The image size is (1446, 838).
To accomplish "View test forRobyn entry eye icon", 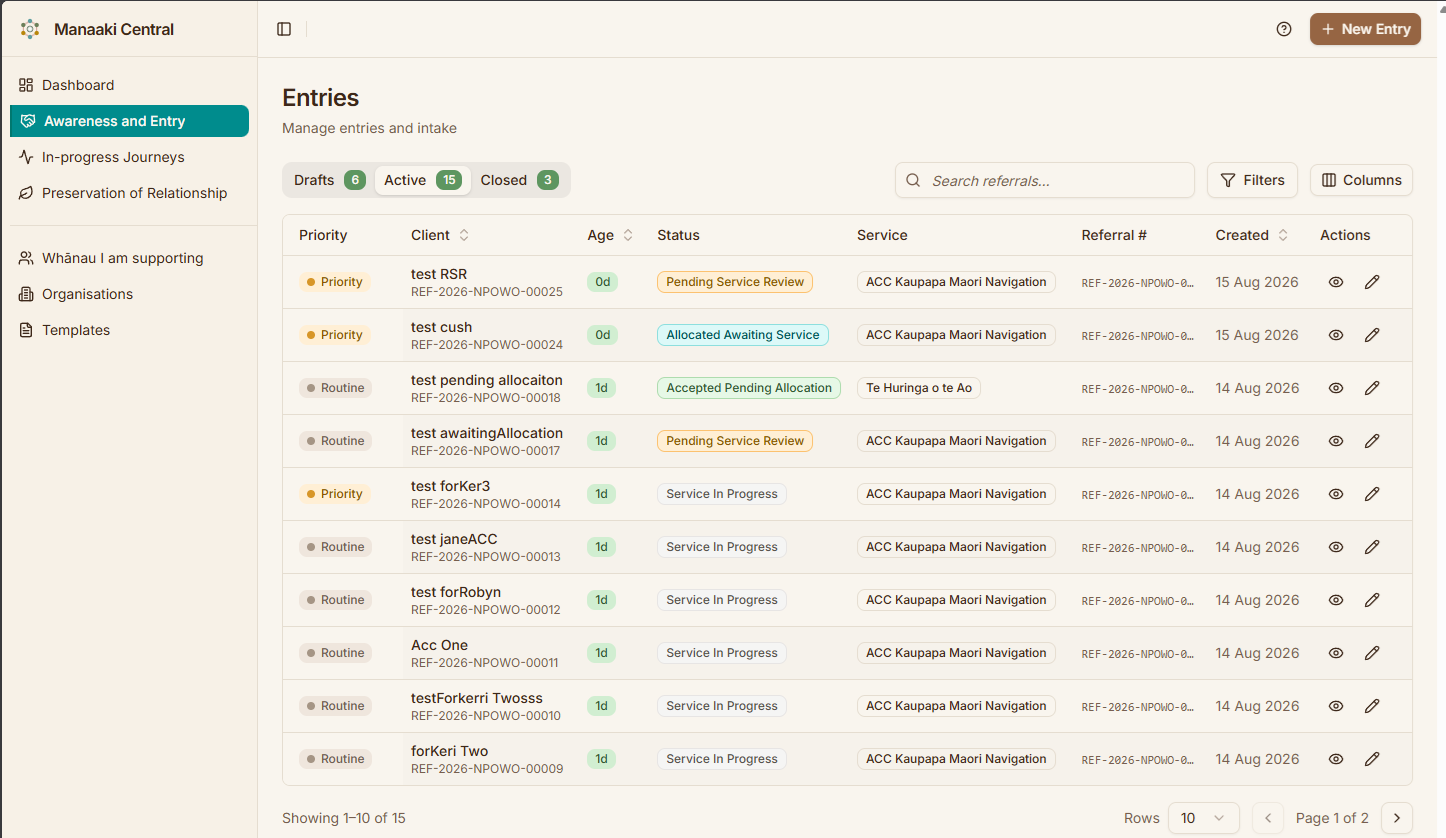I will [1336, 600].
